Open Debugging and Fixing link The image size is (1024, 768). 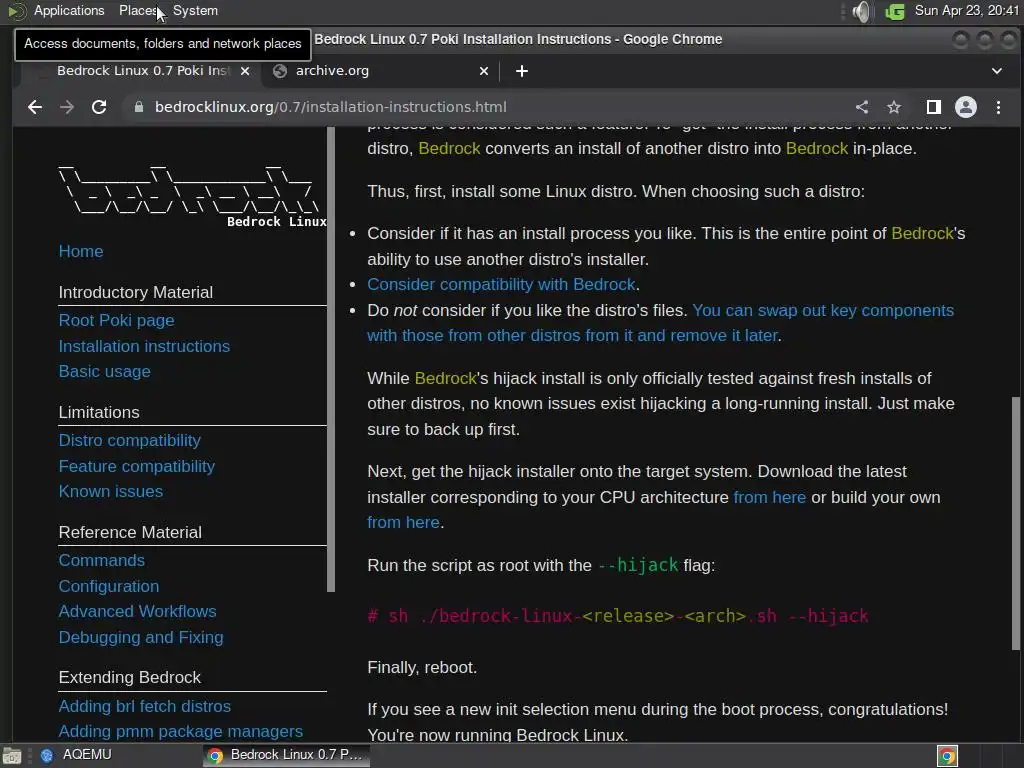coord(141,637)
